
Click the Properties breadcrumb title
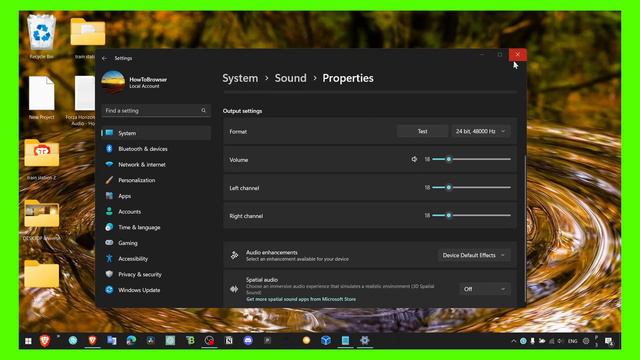(348, 78)
